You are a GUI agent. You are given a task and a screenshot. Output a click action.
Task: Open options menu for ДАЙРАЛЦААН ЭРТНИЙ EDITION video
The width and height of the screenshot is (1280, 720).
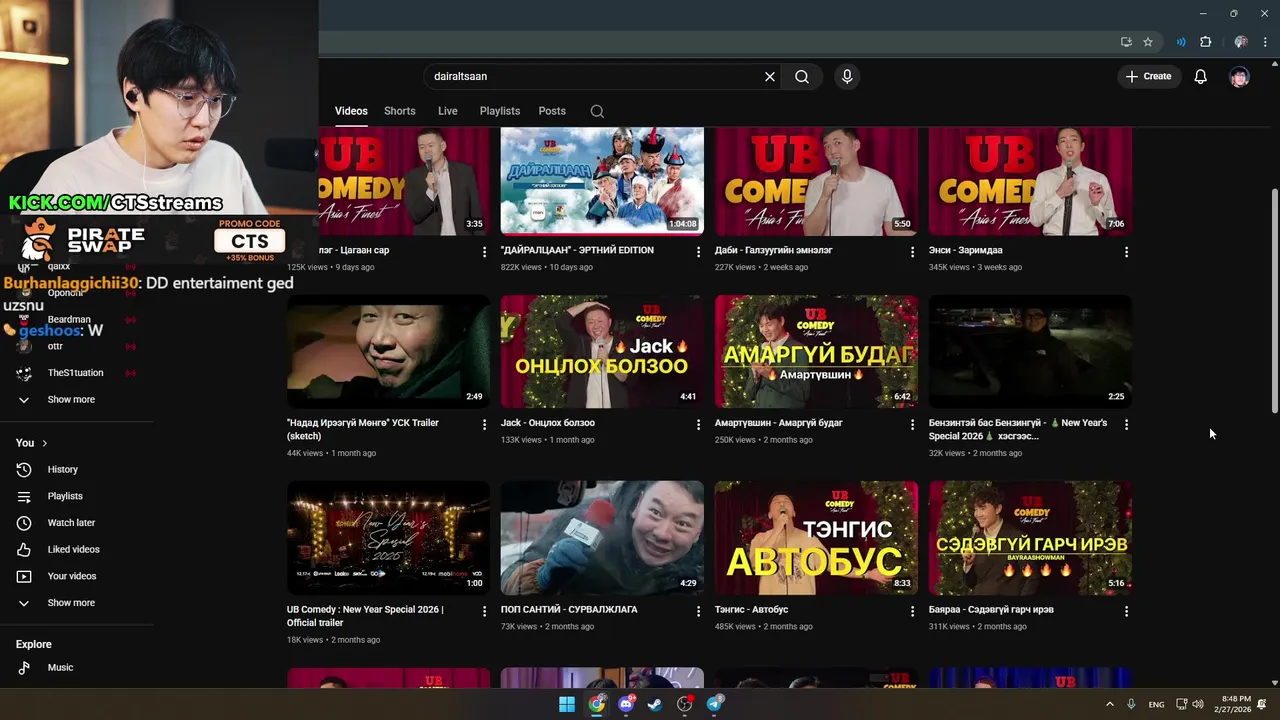699,252
